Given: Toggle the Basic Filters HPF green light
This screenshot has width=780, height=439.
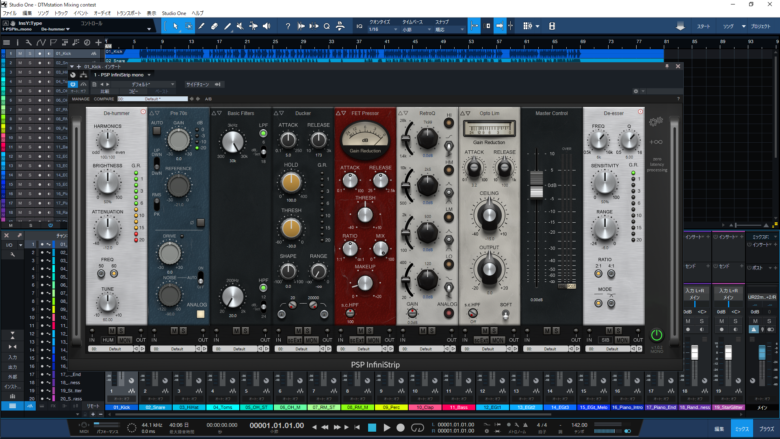Looking at the screenshot, I should pyautogui.click(x=263, y=288).
